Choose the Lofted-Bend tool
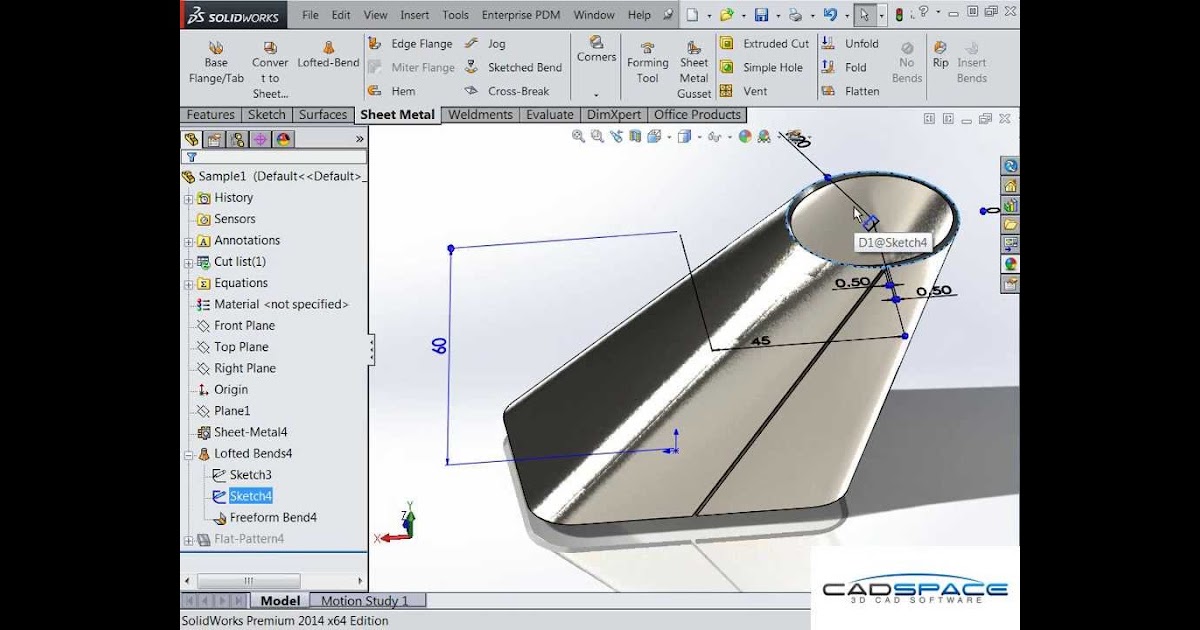 point(328,54)
